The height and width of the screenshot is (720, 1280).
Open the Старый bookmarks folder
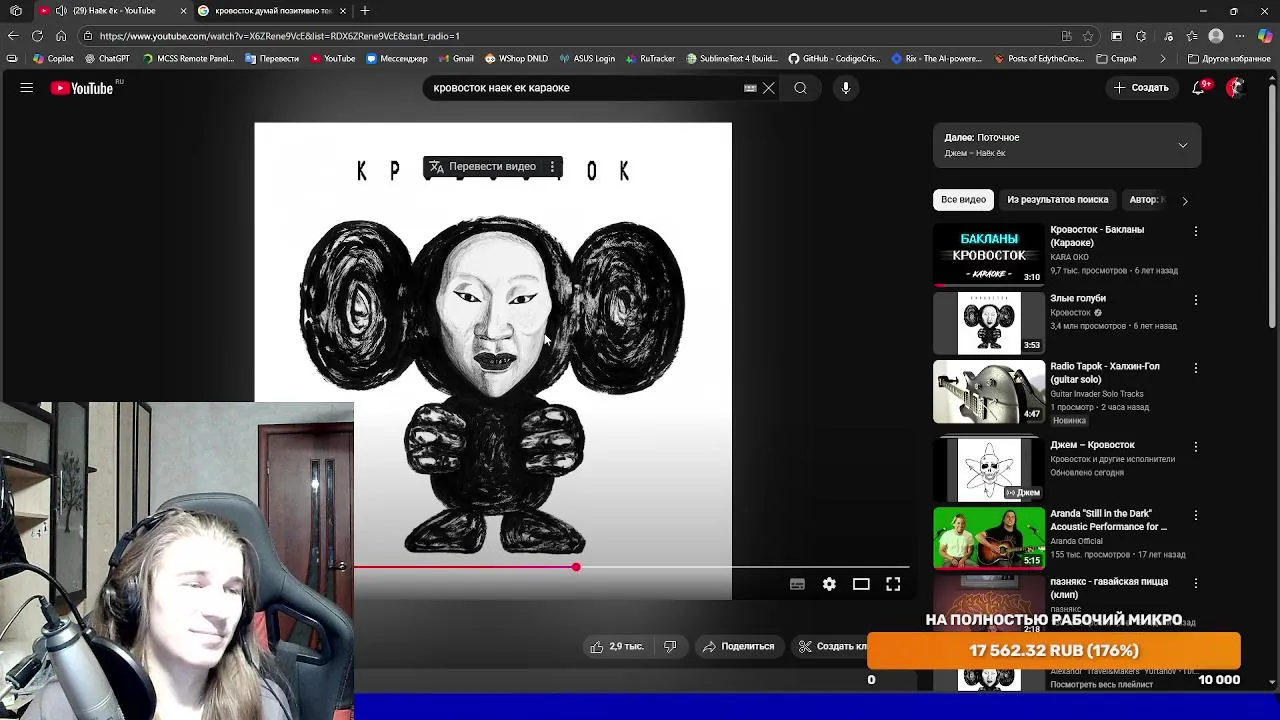pos(1116,59)
